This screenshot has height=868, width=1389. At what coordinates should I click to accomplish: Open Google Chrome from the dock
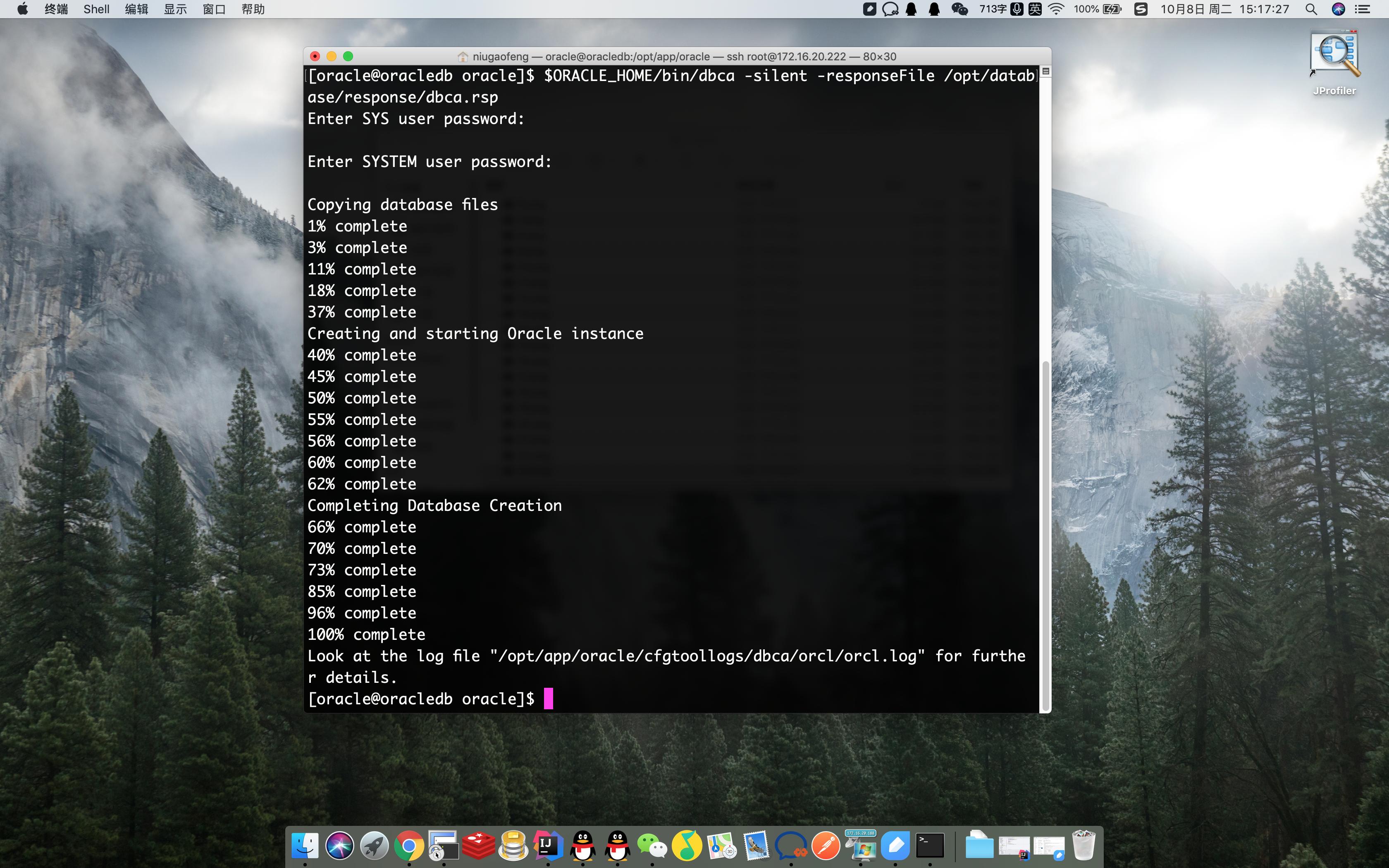click(409, 846)
